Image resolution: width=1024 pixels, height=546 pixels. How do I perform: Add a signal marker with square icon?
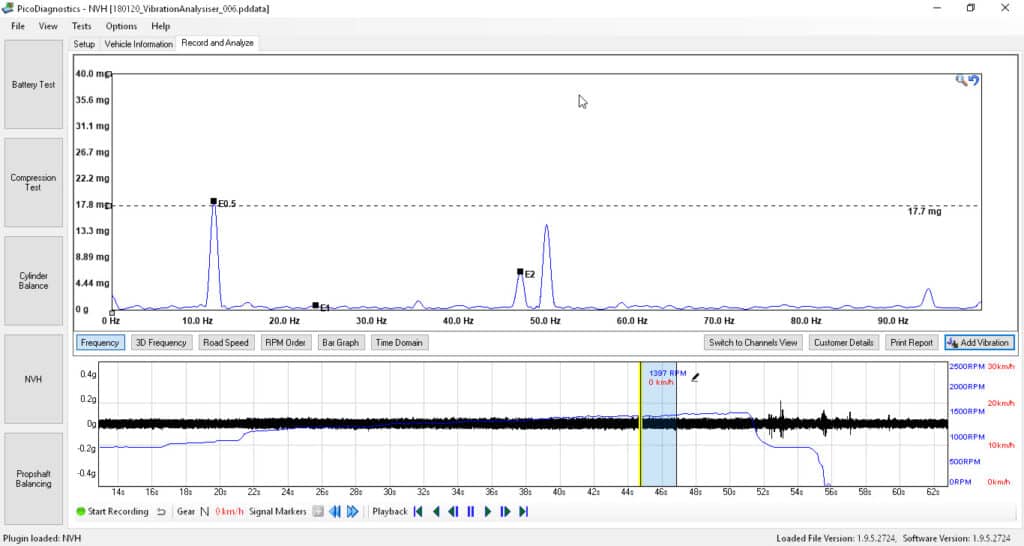317,512
